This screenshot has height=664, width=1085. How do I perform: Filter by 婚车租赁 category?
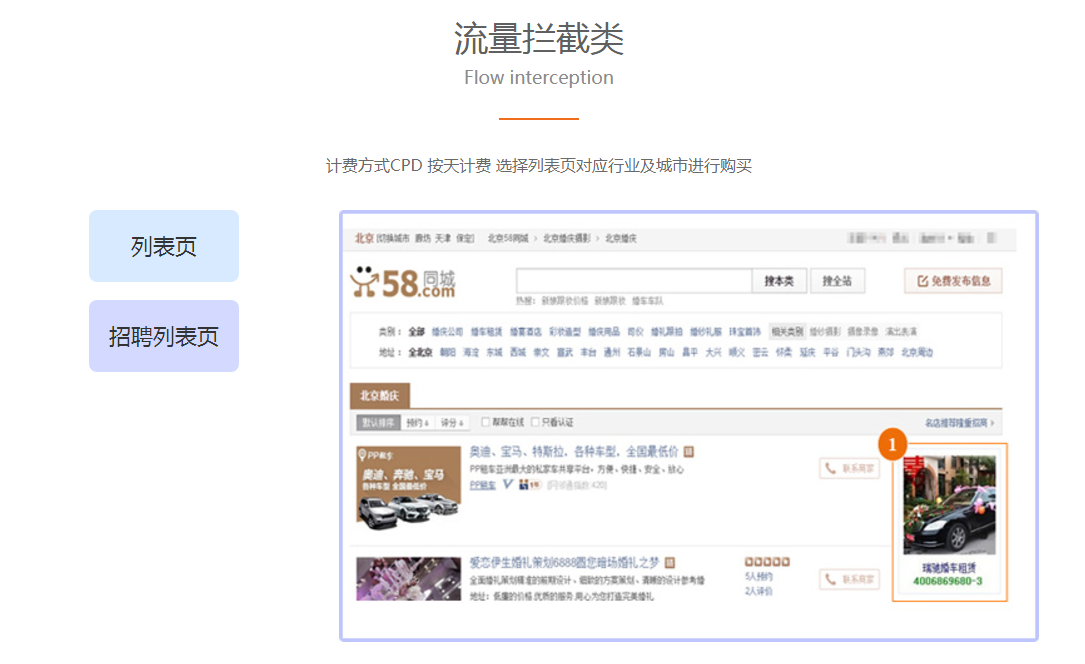(x=486, y=332)
